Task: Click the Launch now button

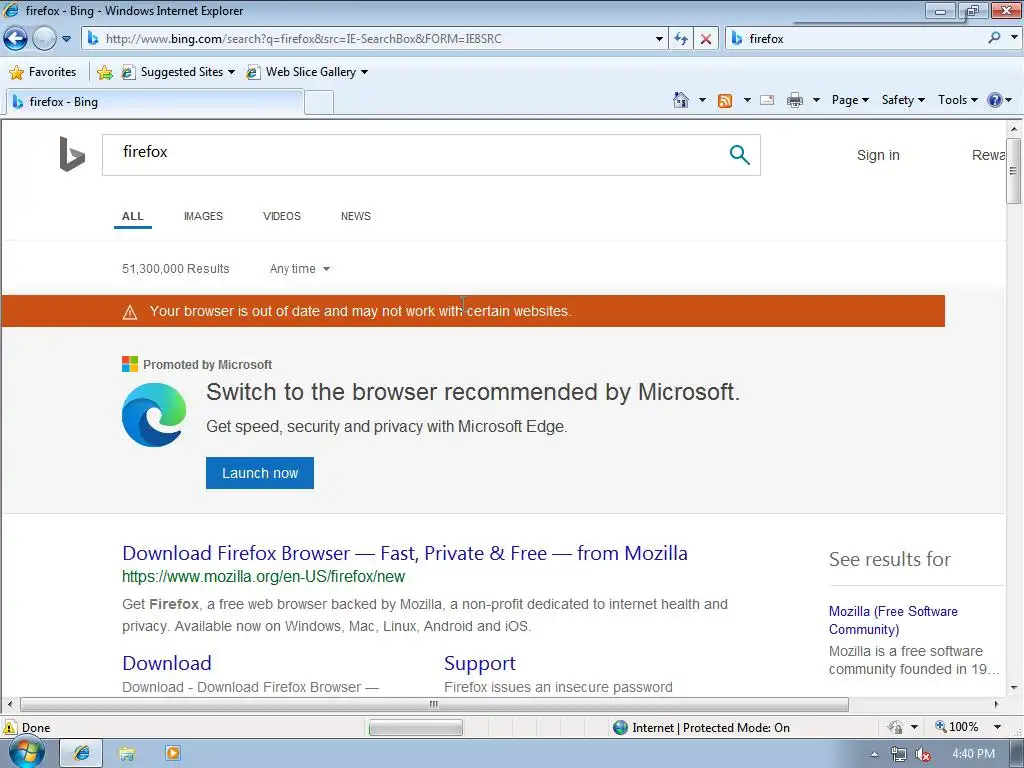Action: click(x=260, y=473)
